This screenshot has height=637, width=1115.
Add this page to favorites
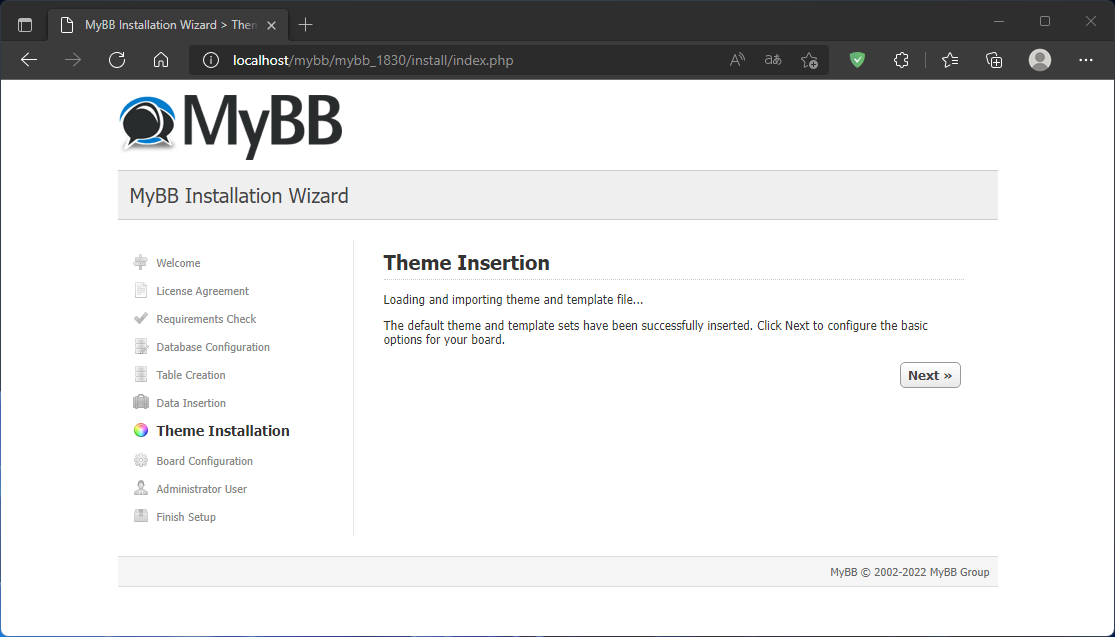click(x=809, y=60)
